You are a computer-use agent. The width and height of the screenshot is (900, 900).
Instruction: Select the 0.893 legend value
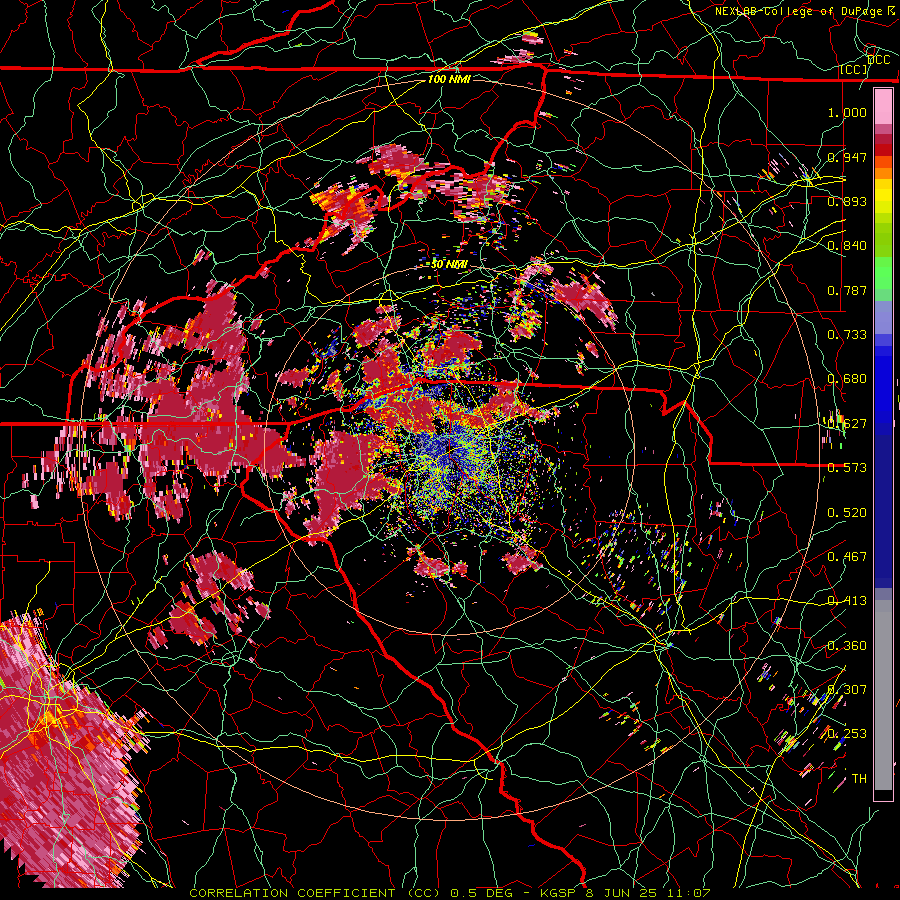[847, 201]
